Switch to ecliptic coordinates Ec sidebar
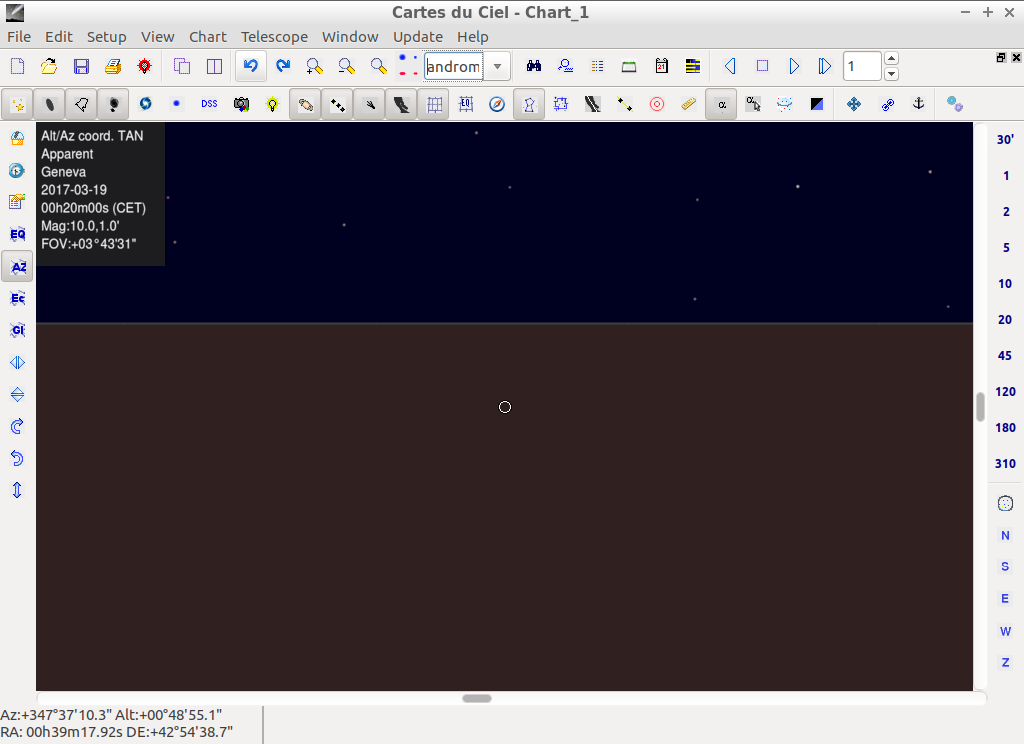 click(x=18, y=299)
